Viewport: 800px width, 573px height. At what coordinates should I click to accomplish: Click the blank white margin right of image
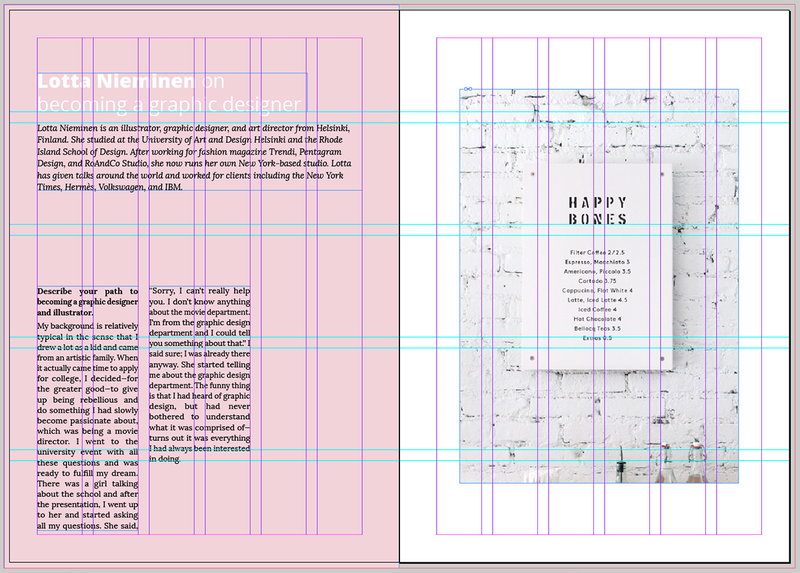765,300
